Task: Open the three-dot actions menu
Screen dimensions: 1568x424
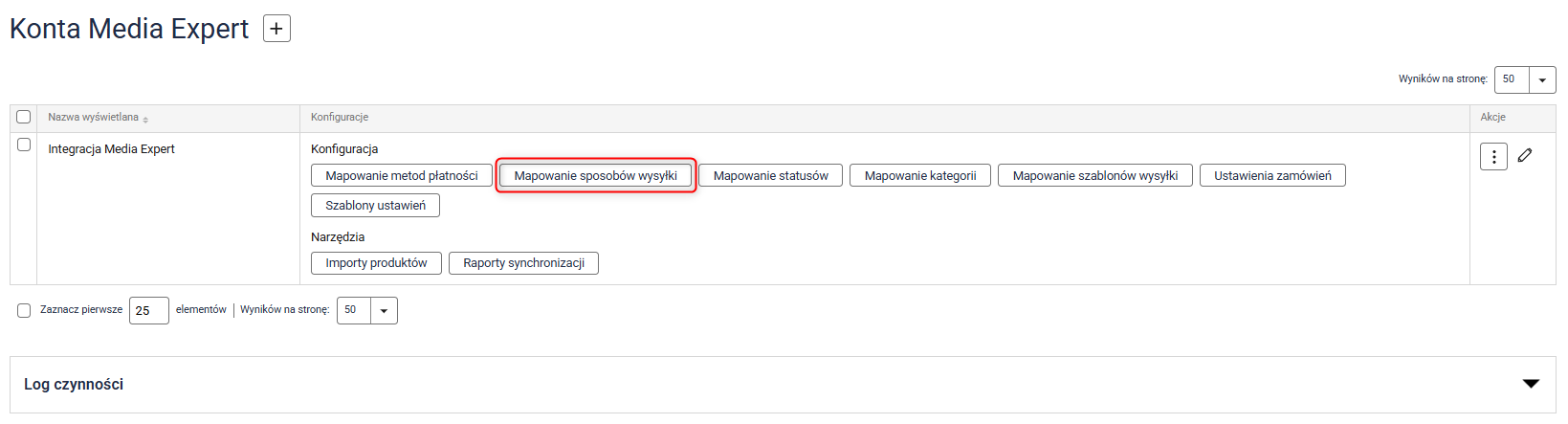Action: 1493,156
